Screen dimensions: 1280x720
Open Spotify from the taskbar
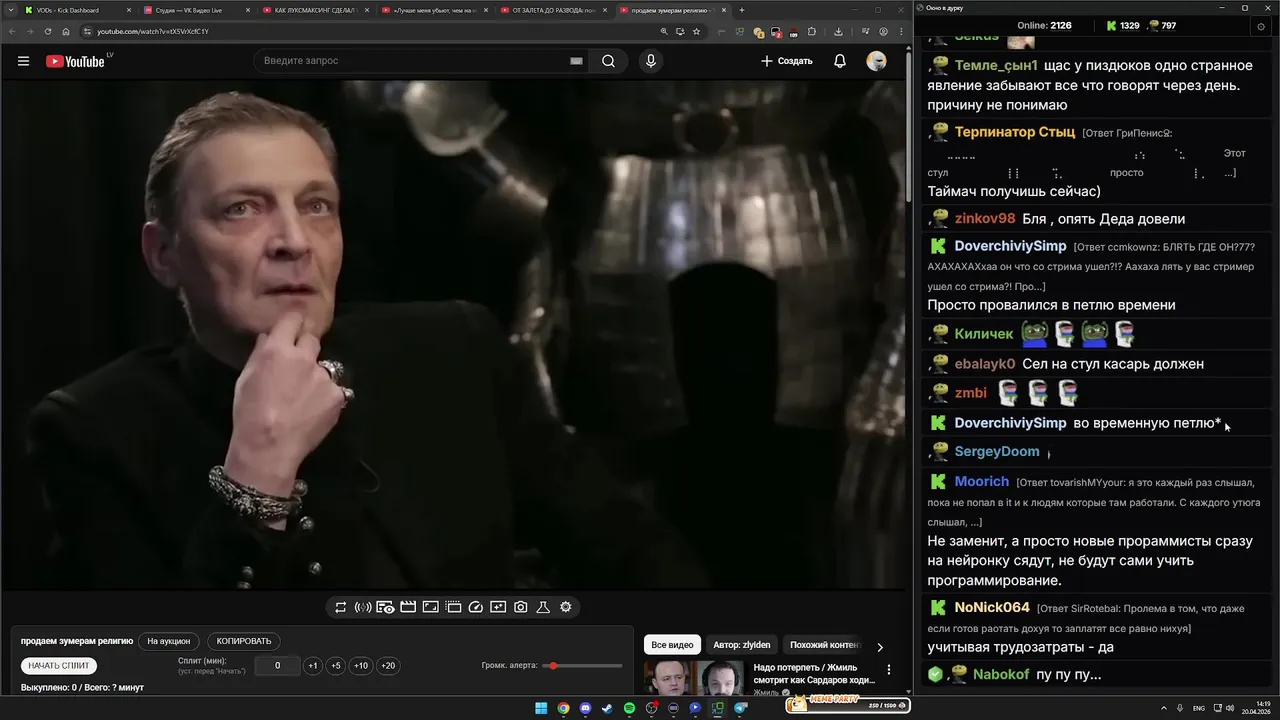click(x=629, y=708)
